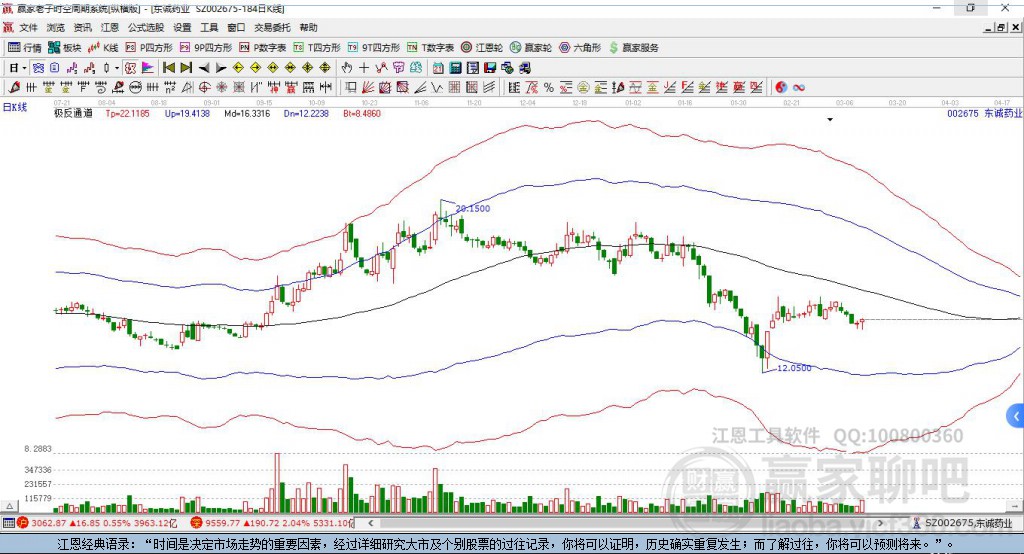Jump to last bar with skip-forward icon

pos(186,68)
